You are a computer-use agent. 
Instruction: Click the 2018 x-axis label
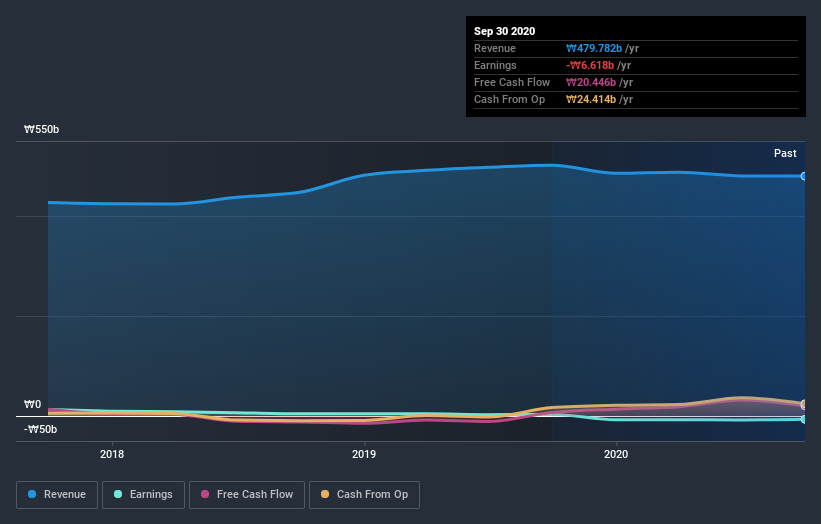(112, 454)
